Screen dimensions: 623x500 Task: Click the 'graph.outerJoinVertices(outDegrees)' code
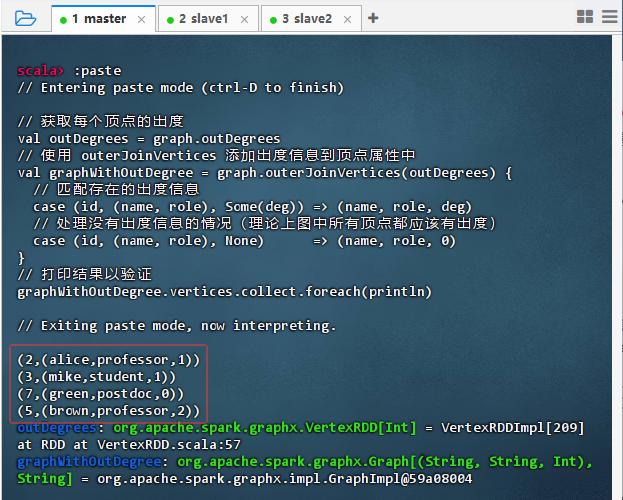pyautogui.click(x=356, y=173)
